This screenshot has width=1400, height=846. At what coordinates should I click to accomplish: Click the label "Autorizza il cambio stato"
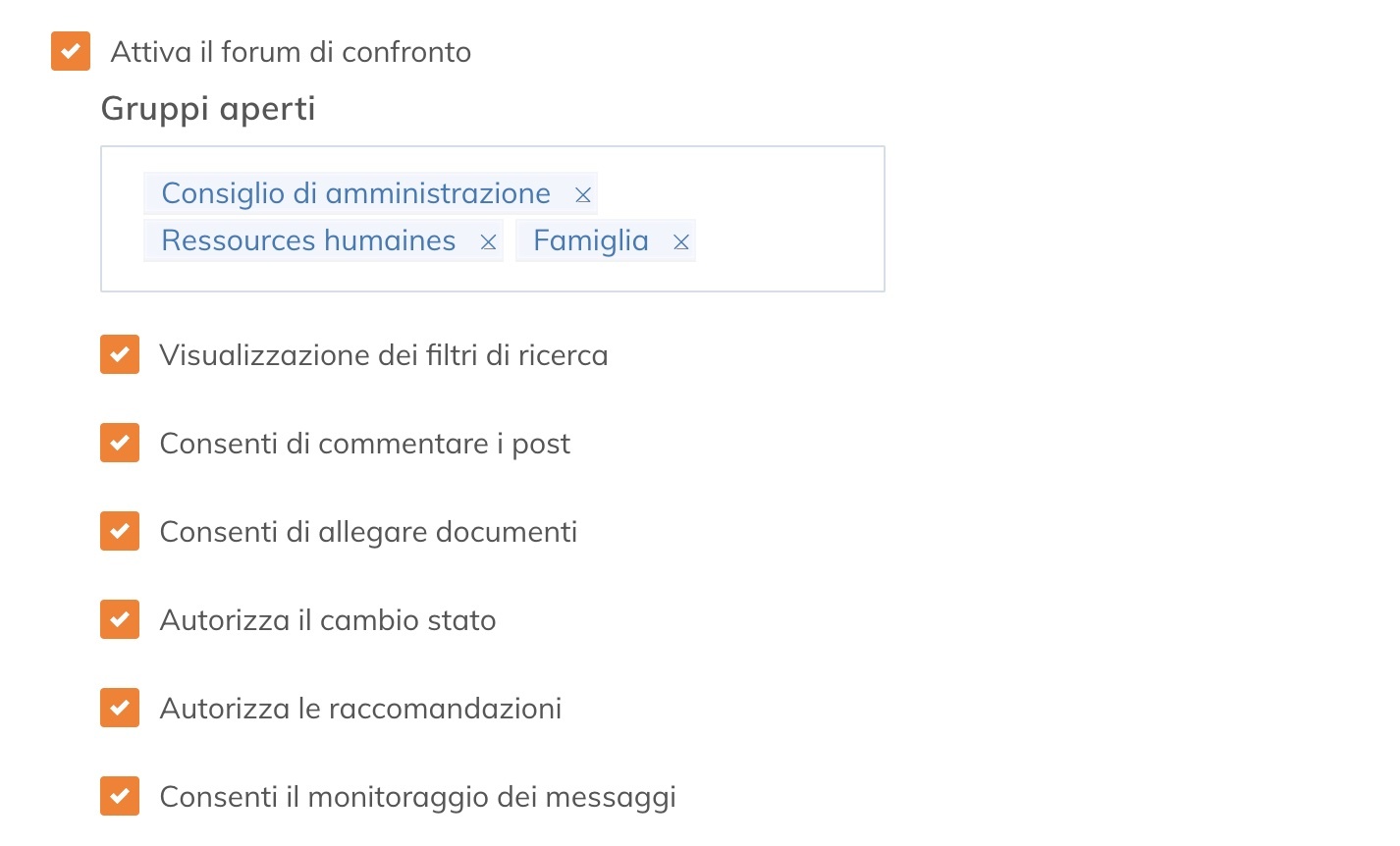(328, 619)
